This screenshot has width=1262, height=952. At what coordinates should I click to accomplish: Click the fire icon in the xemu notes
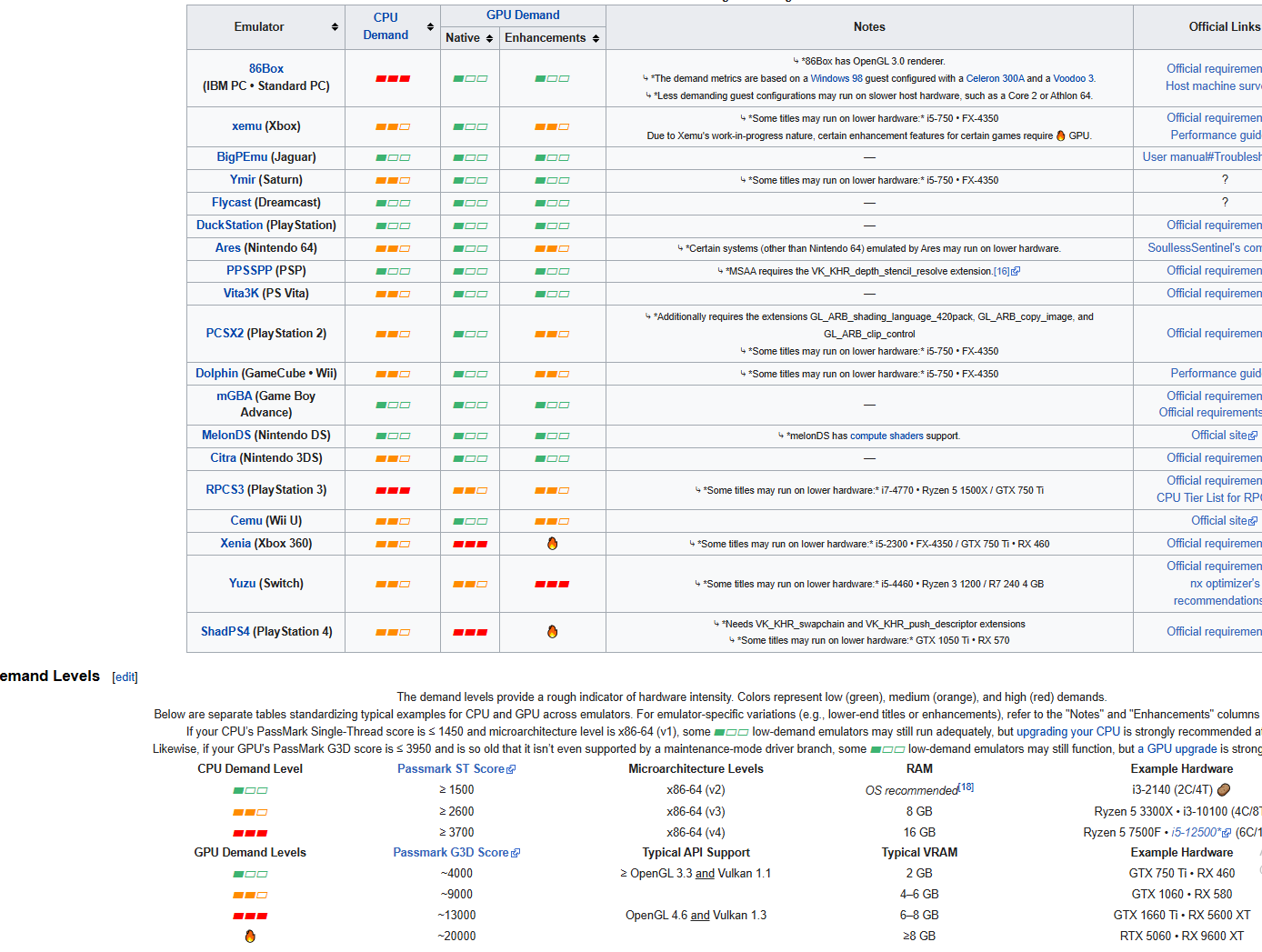pos(1060,135)
